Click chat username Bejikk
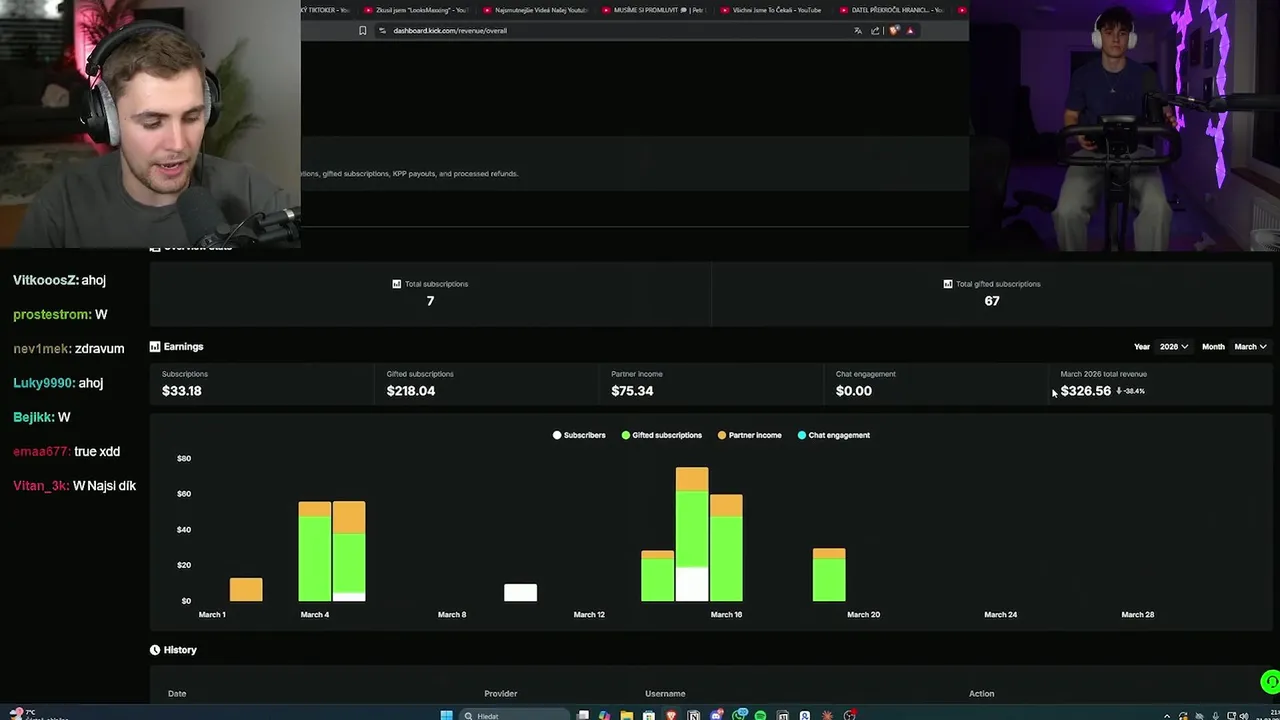This screenshot has width=1280, height=720. click(33, 417)
